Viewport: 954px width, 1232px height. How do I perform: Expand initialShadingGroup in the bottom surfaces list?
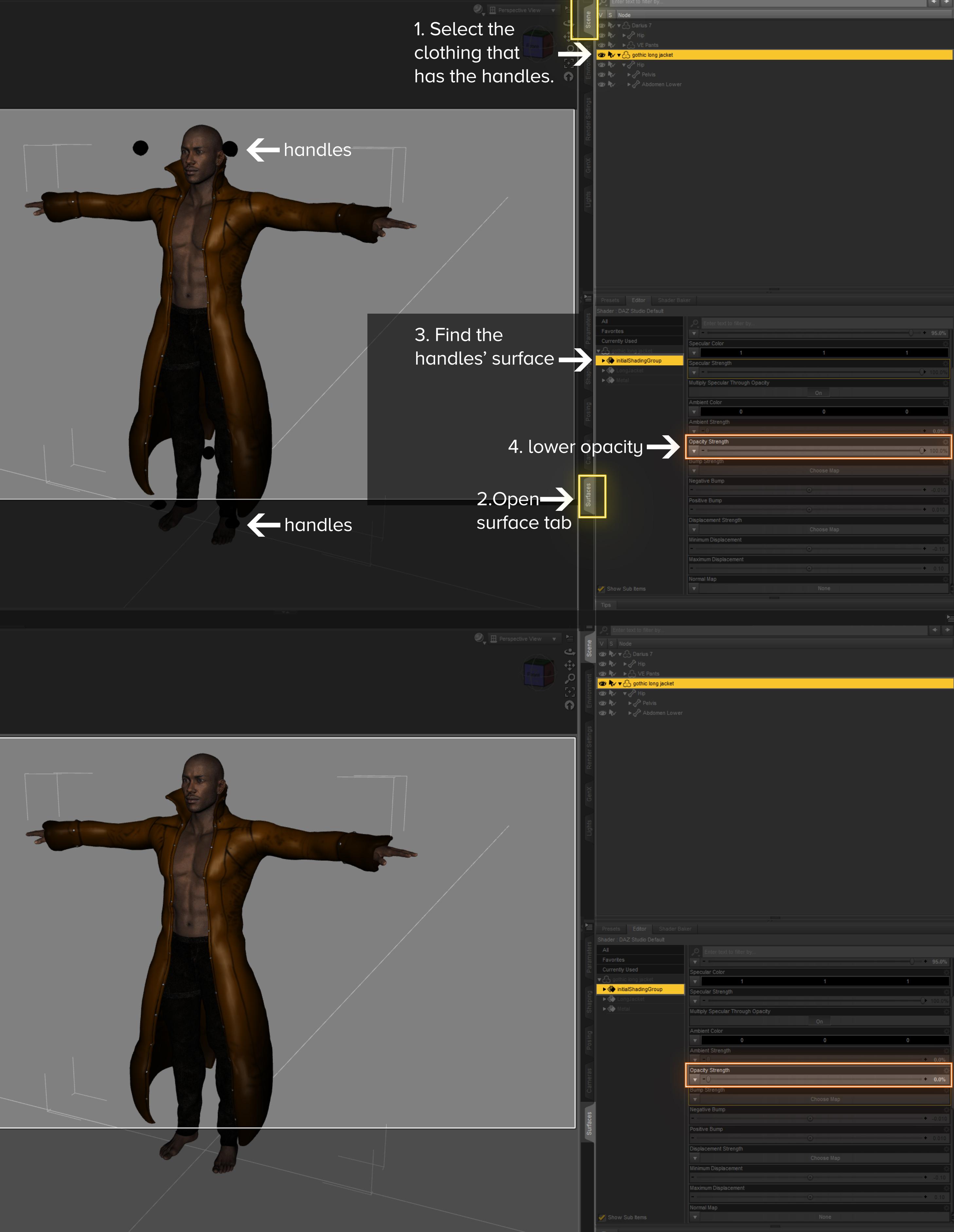[605, 989]
